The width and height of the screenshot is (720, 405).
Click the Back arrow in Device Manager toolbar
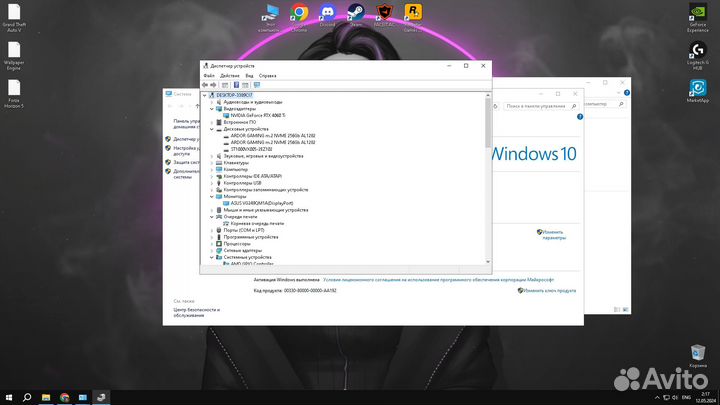(205, 85)
